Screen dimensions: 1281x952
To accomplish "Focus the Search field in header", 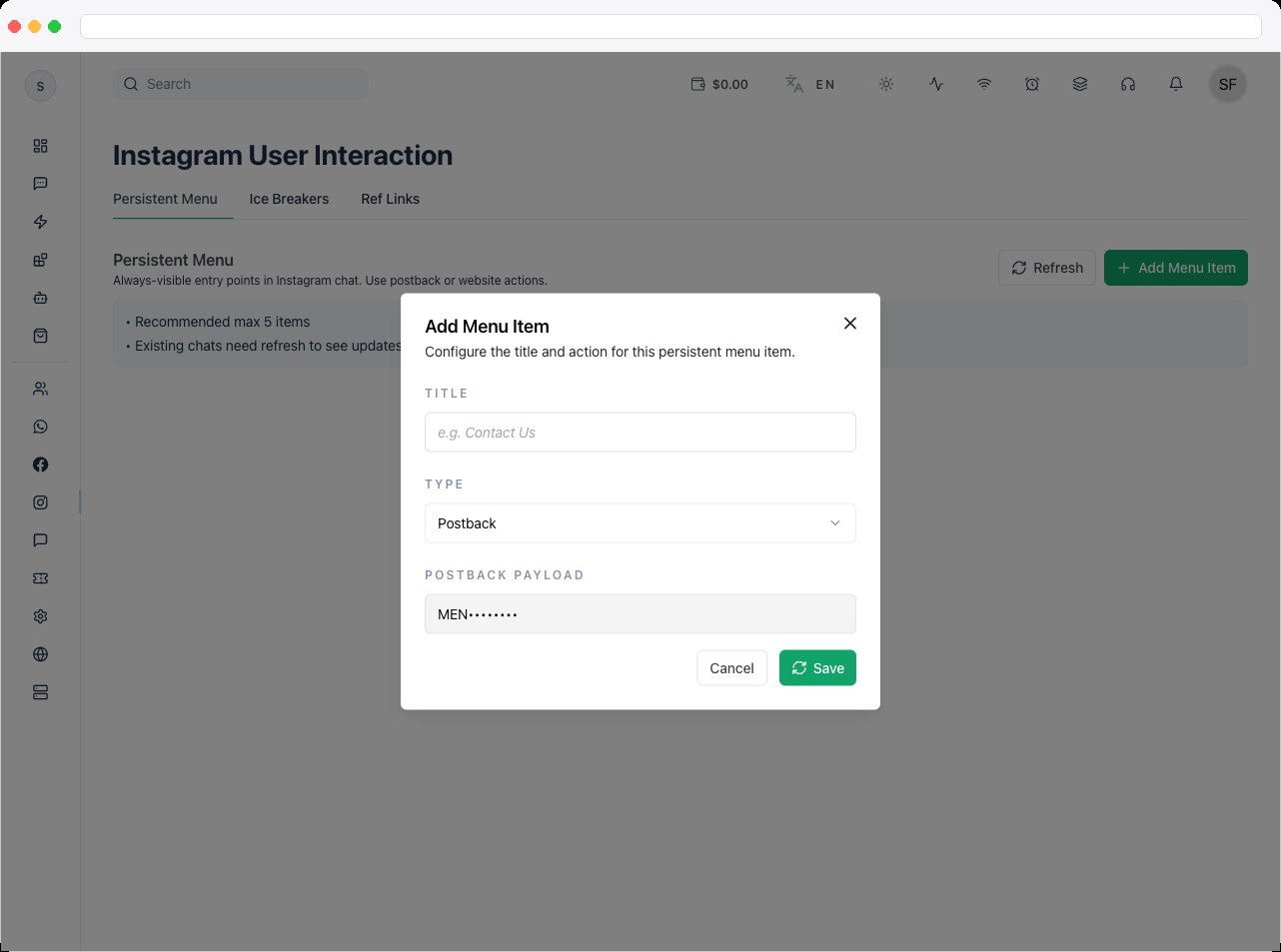I will (x=241, y=84).
